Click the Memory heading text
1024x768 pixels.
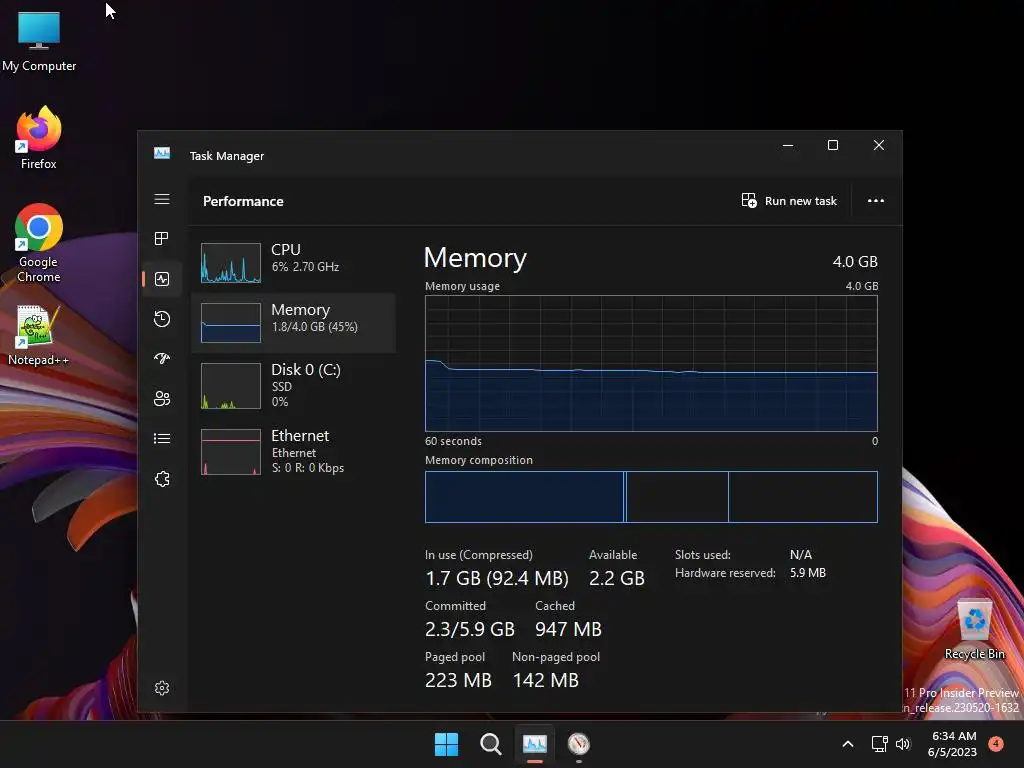click(475, 258)
